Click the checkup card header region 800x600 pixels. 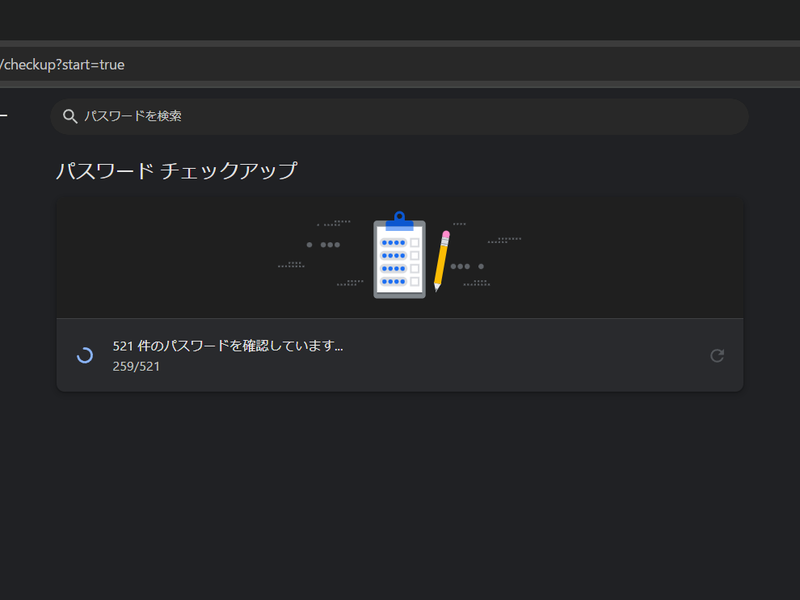400,255
